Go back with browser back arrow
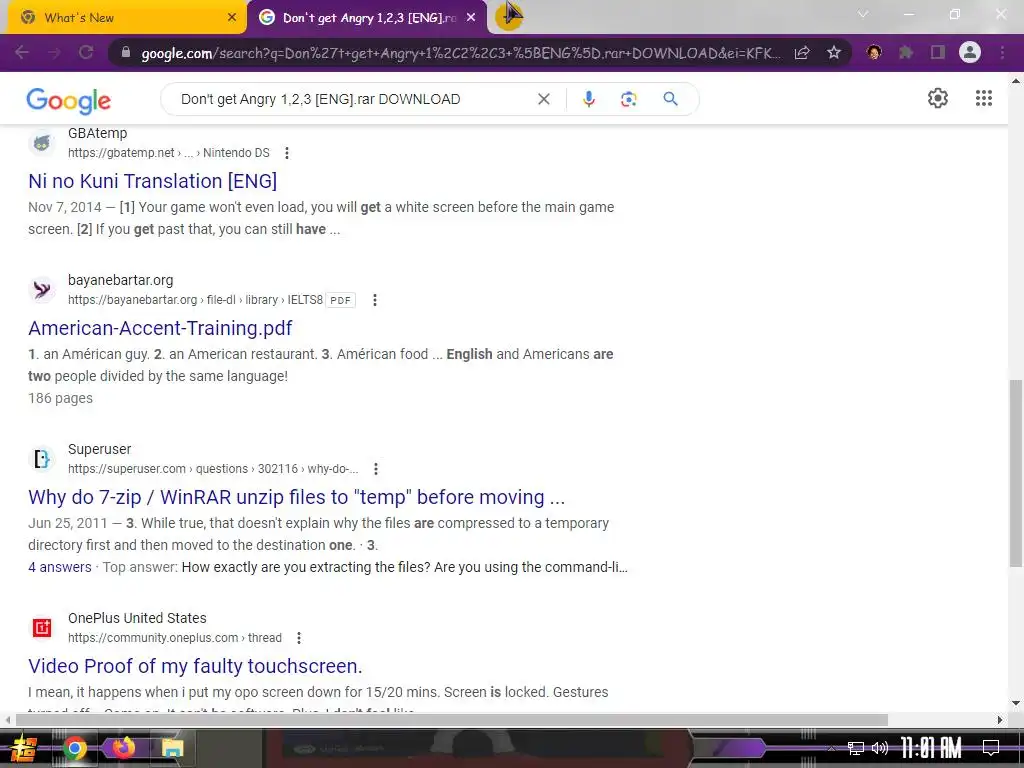 click(22, 52)
